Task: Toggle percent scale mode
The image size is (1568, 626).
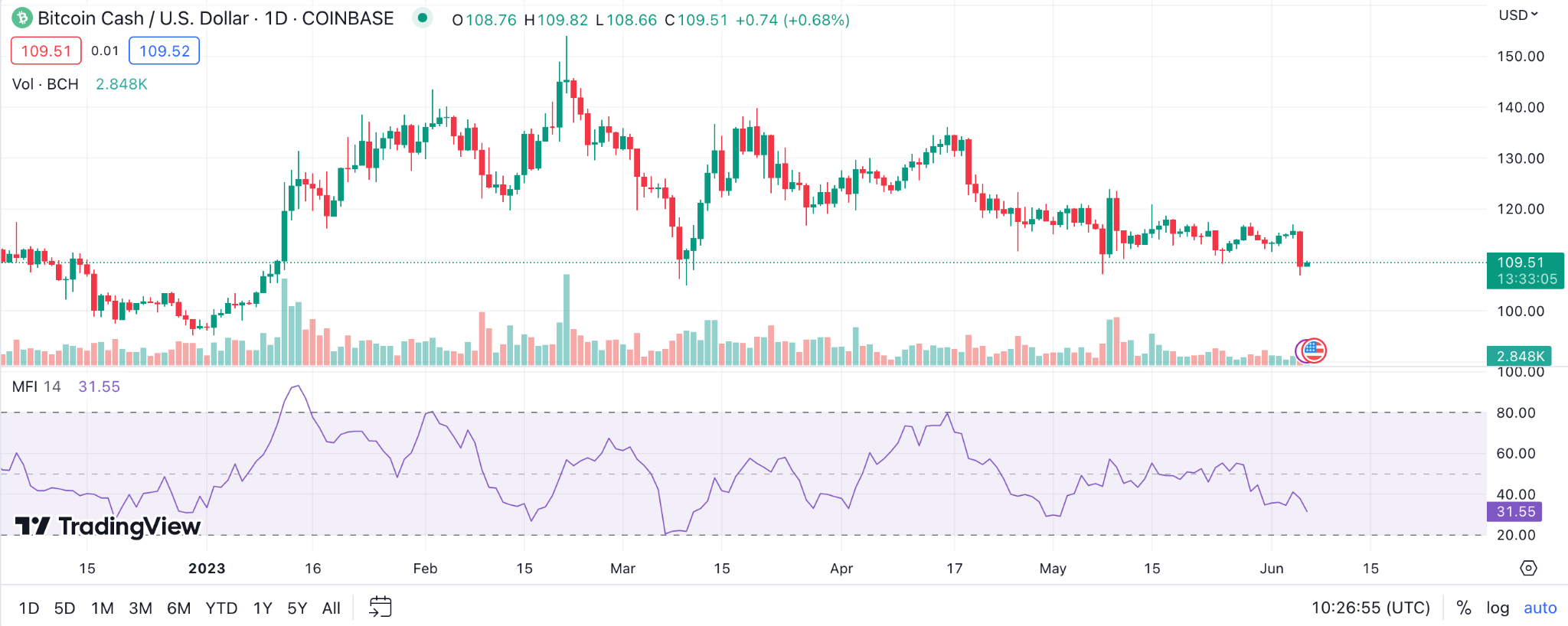Action: pyautogui.click(x=1464, y=608)
